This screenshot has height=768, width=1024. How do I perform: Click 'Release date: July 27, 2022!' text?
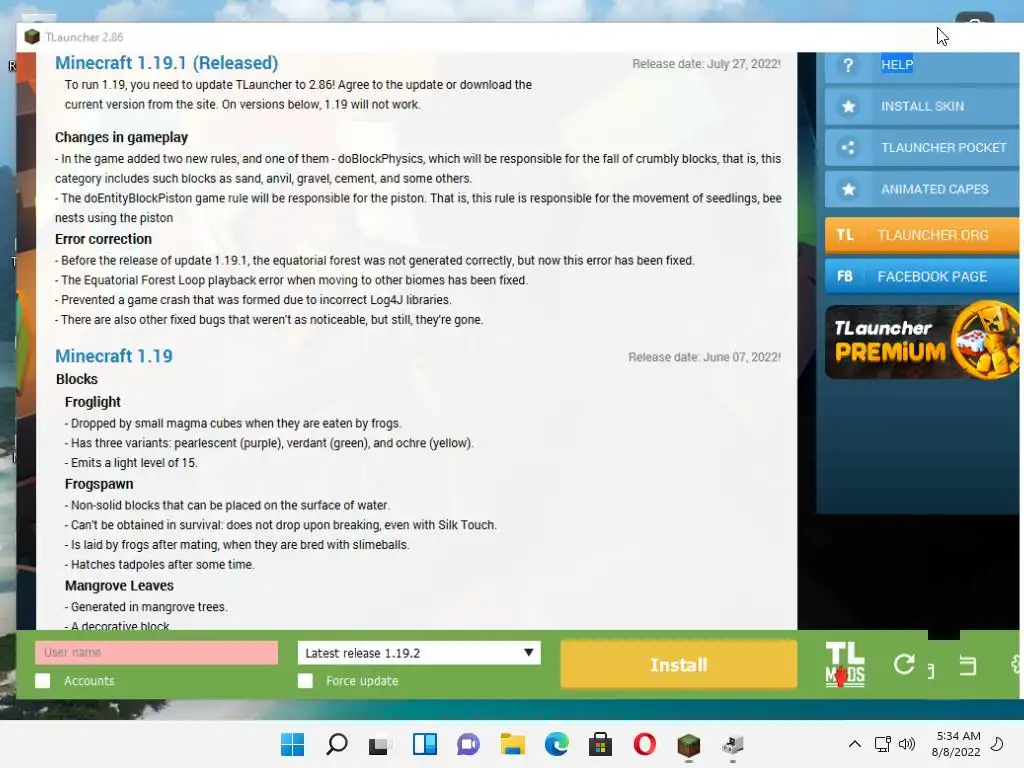(x=706, y=64)
